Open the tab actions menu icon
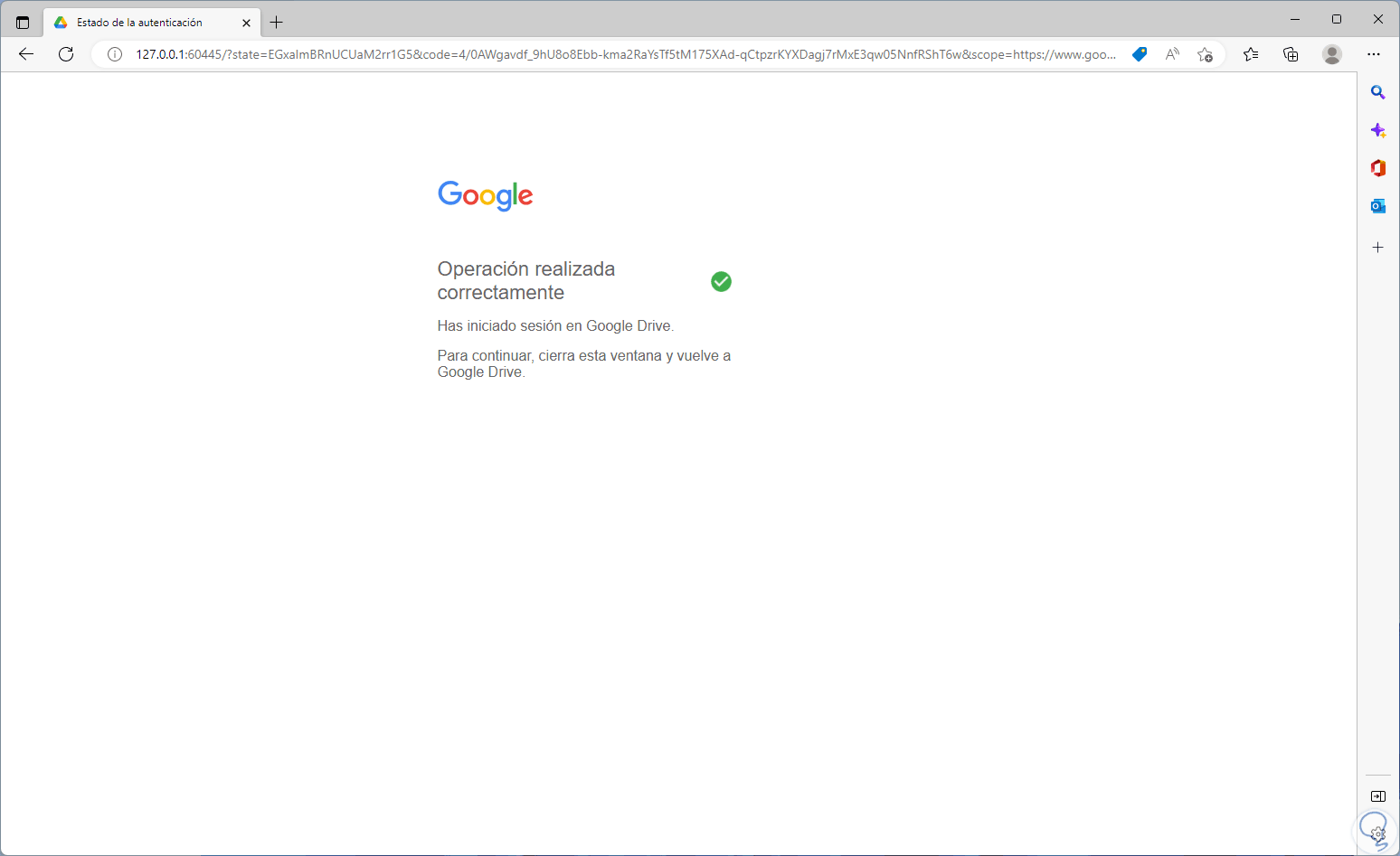Viewport: 1400px width, 856px height. coord(23,23)
